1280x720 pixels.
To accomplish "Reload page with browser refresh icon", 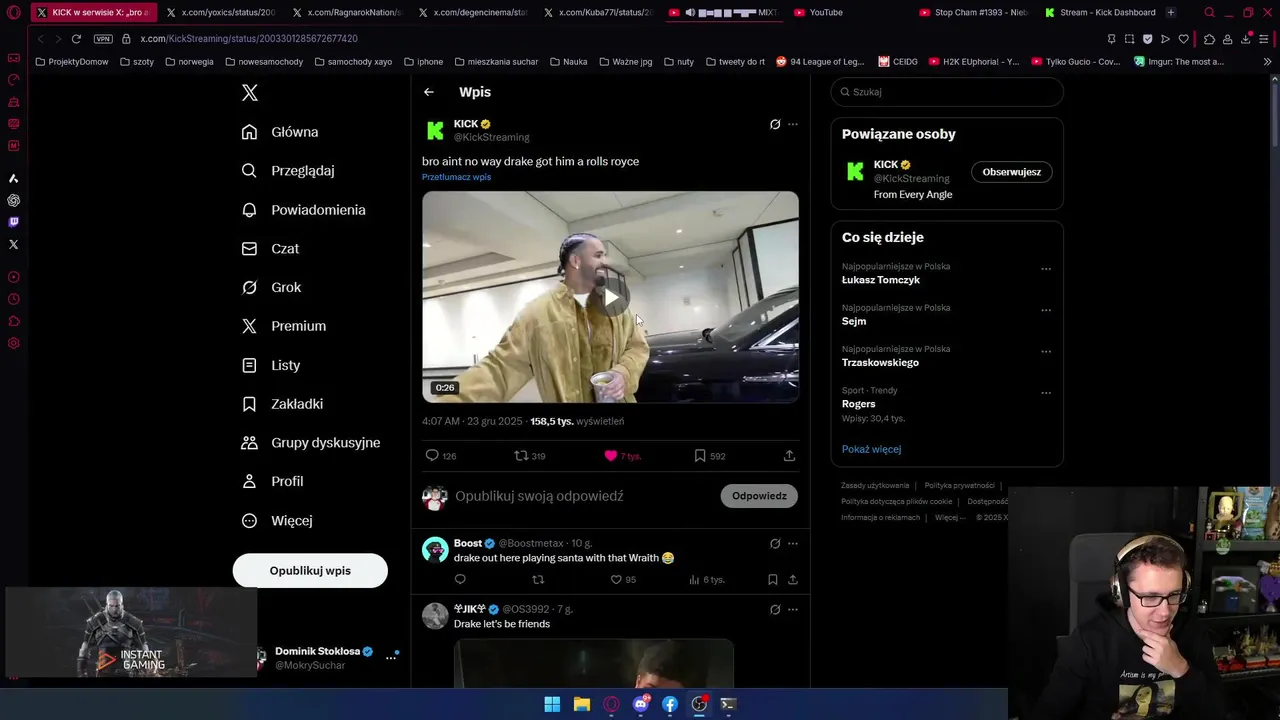I will [76, 38].
